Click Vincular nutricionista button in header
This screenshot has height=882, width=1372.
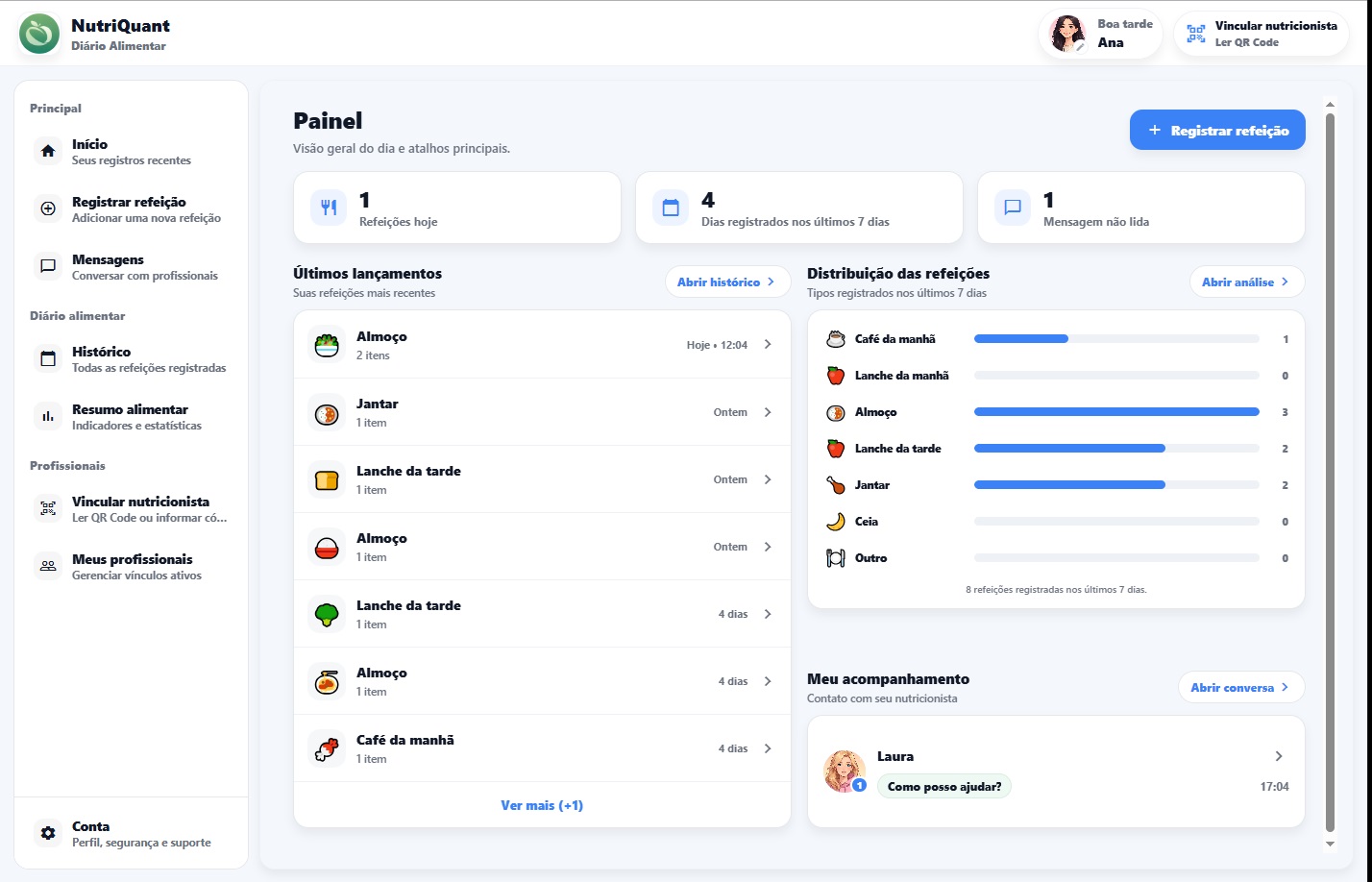coord(1262,34)
